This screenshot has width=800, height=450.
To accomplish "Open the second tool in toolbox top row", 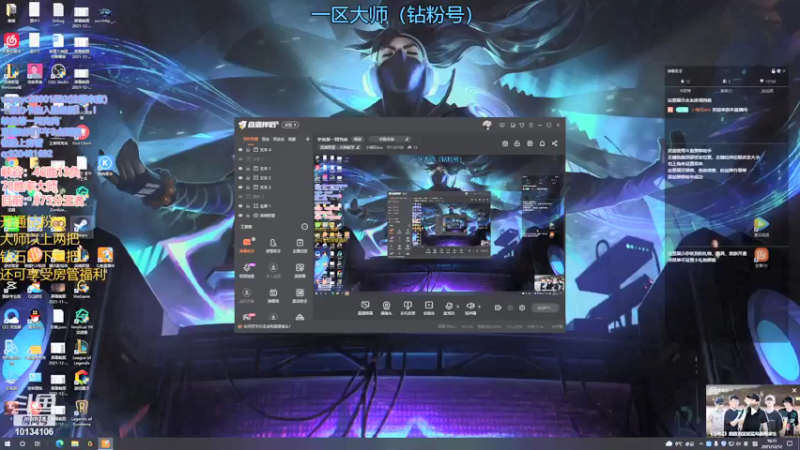I will [273, 245].
